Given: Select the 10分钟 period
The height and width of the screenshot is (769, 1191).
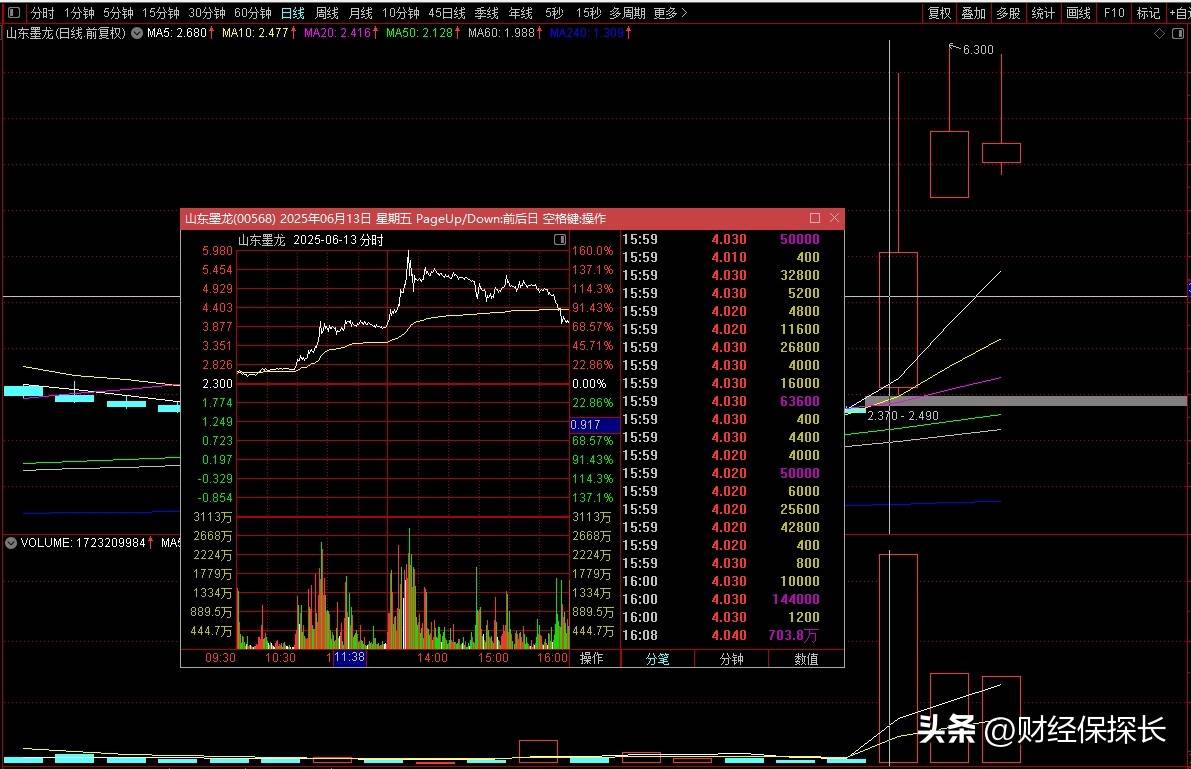Looking at the screenshot, I should [x=400, y=13].
